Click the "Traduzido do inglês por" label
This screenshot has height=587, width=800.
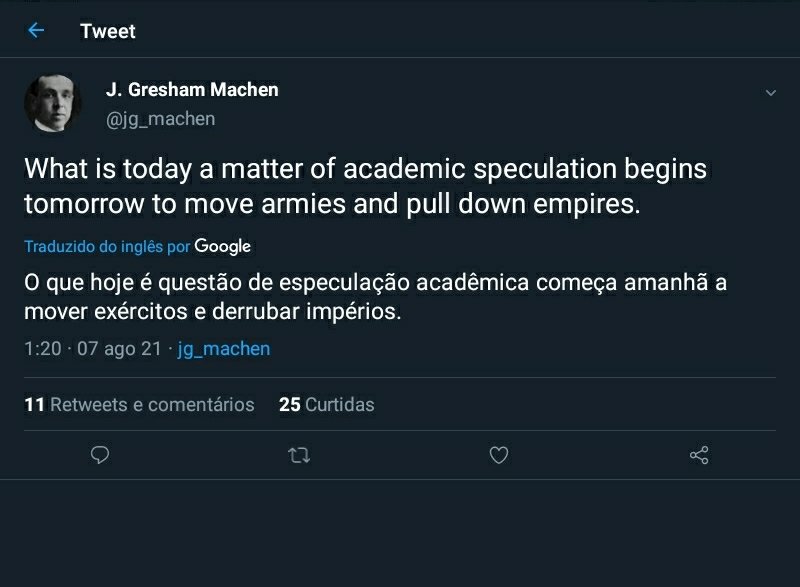[107, 246]
